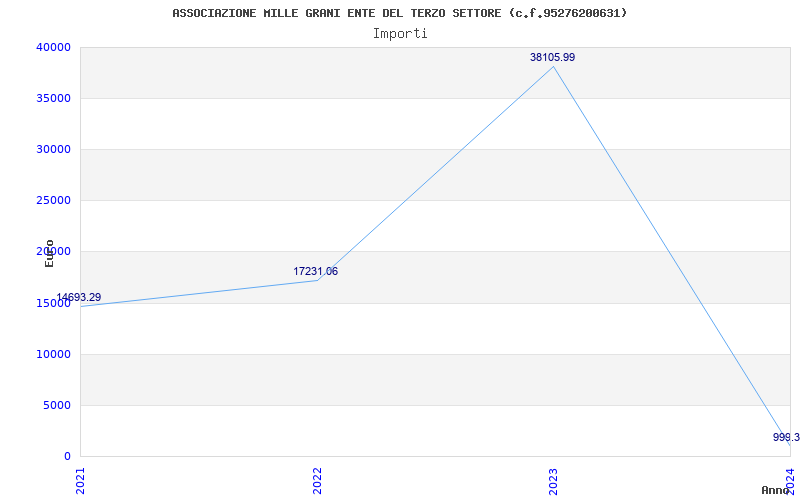Select the 14693.29 data label

click(x=79, y=297)
